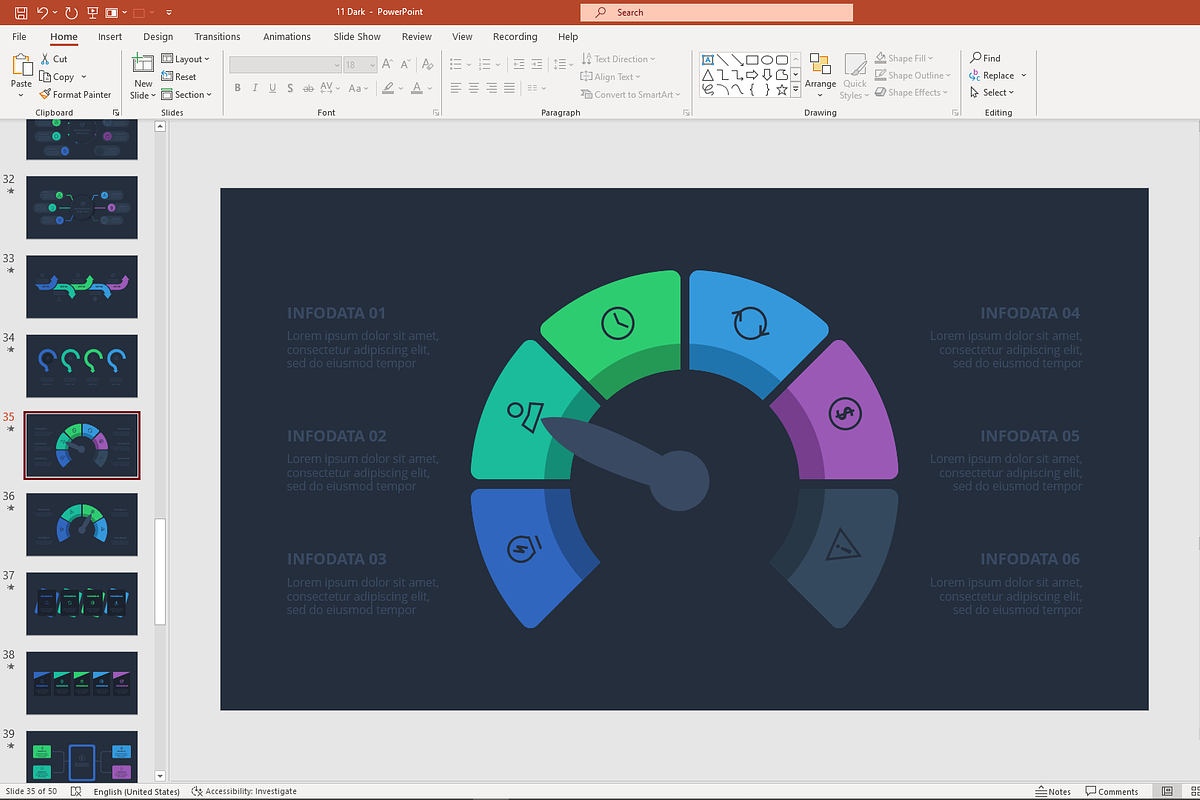The height and width of the screenshot is (800, 1200).
Task: Toggle strikethrough formatting
Action: pos(307,88)
